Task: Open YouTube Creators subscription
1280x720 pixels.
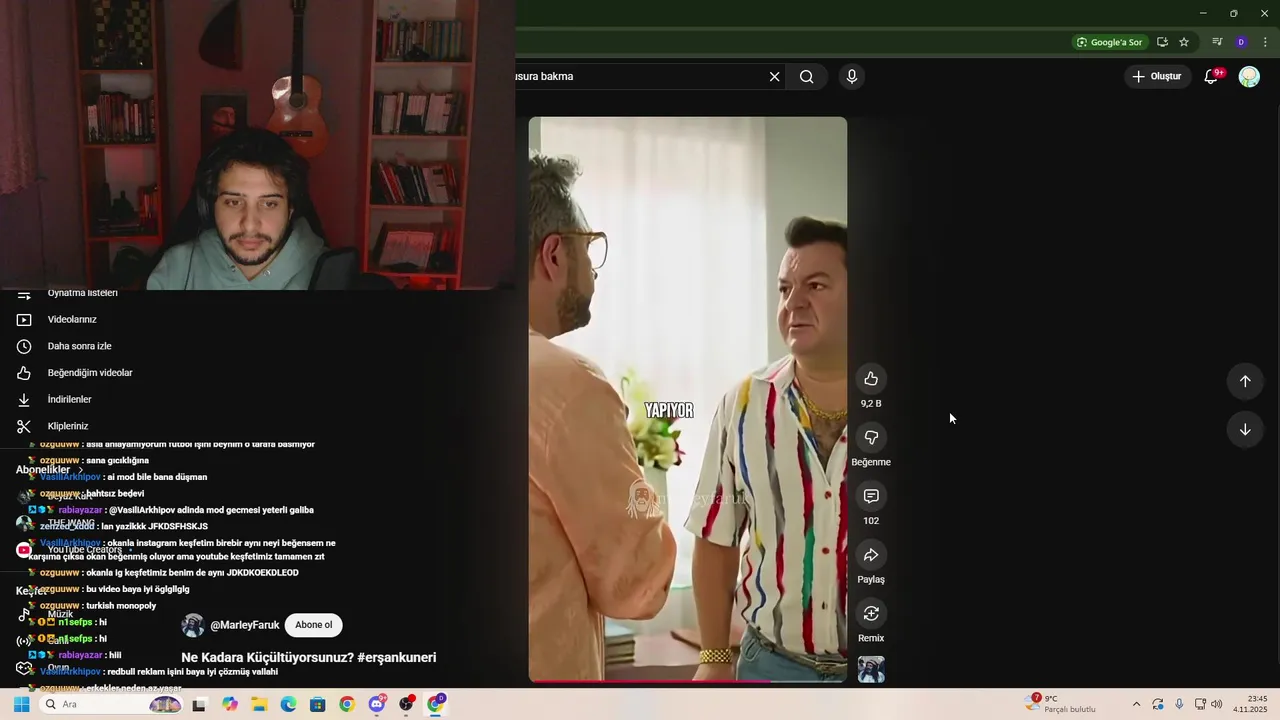Action: pyautogui.click(x=84, y=550)
